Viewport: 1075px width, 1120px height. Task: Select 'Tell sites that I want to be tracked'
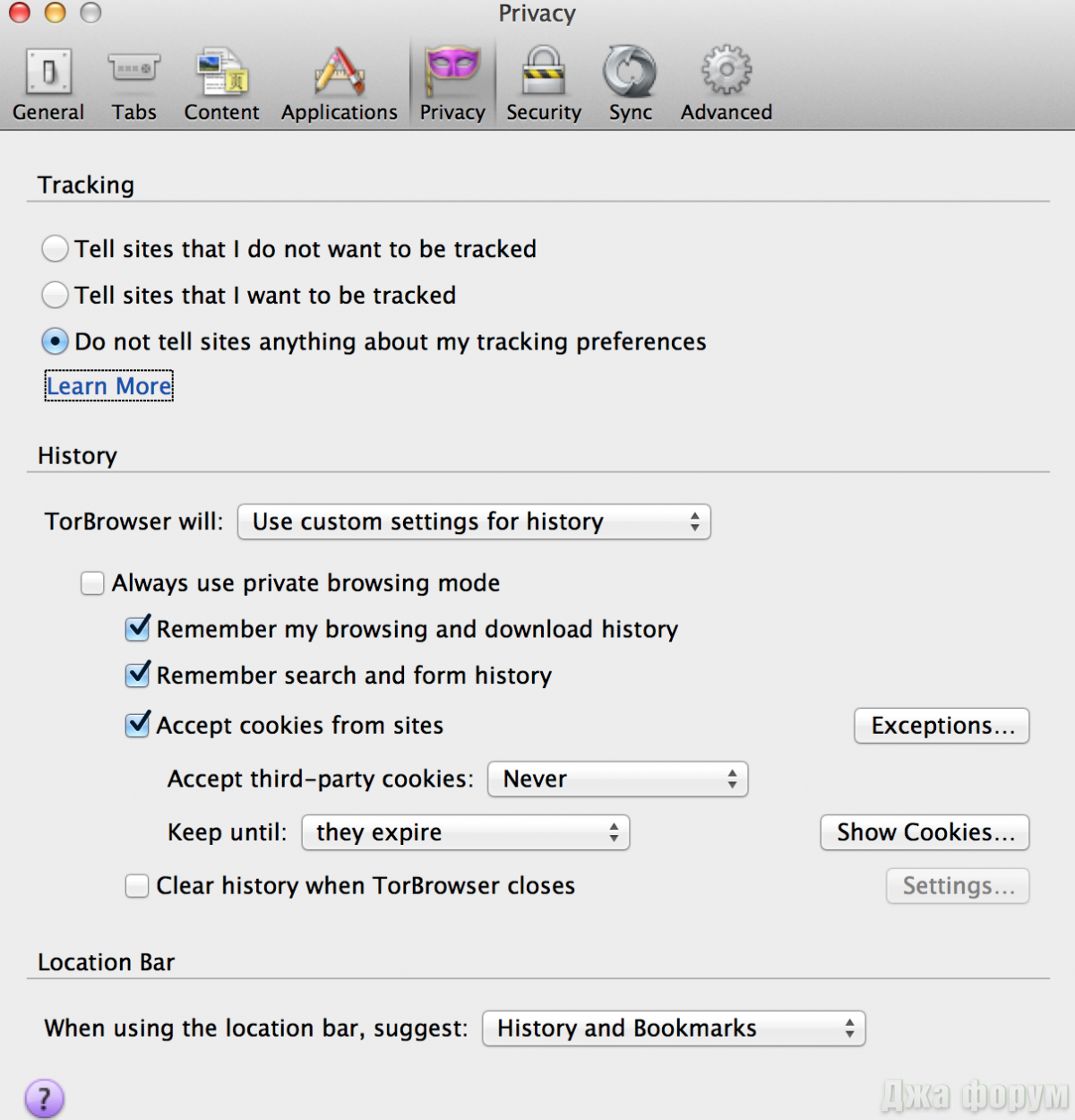pyautogui.click(x=55, y=295)
